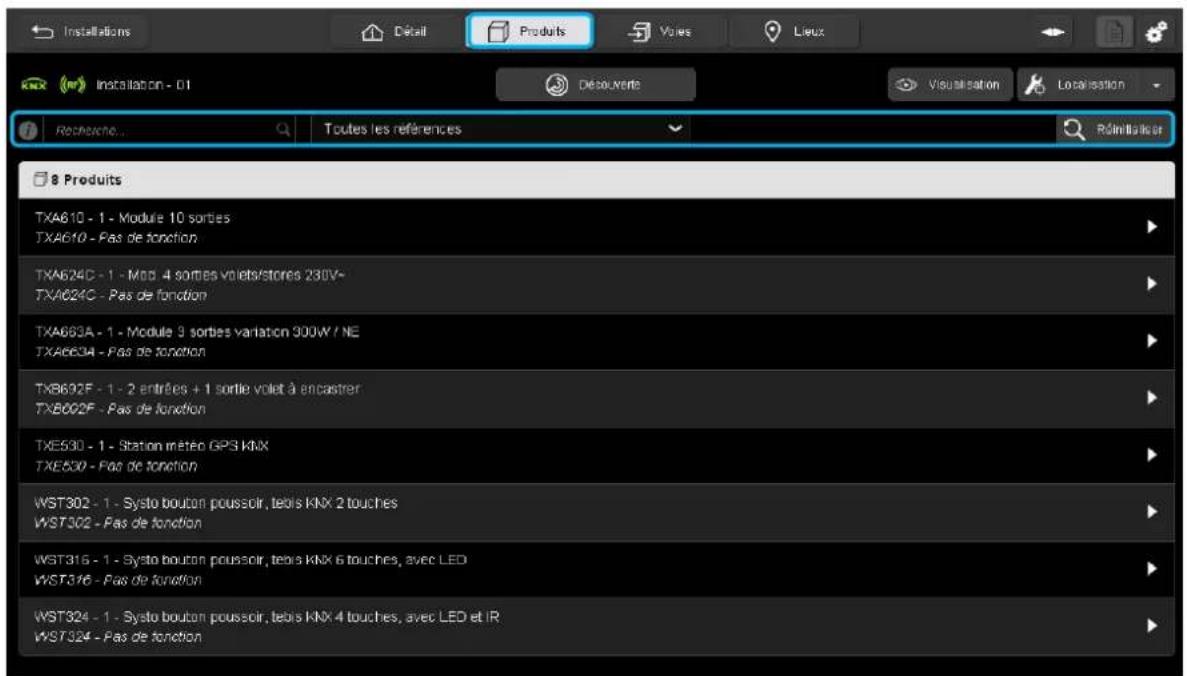Expand the TXE530 row arrow
1187x676 pixels.
tap(1151, 455)
